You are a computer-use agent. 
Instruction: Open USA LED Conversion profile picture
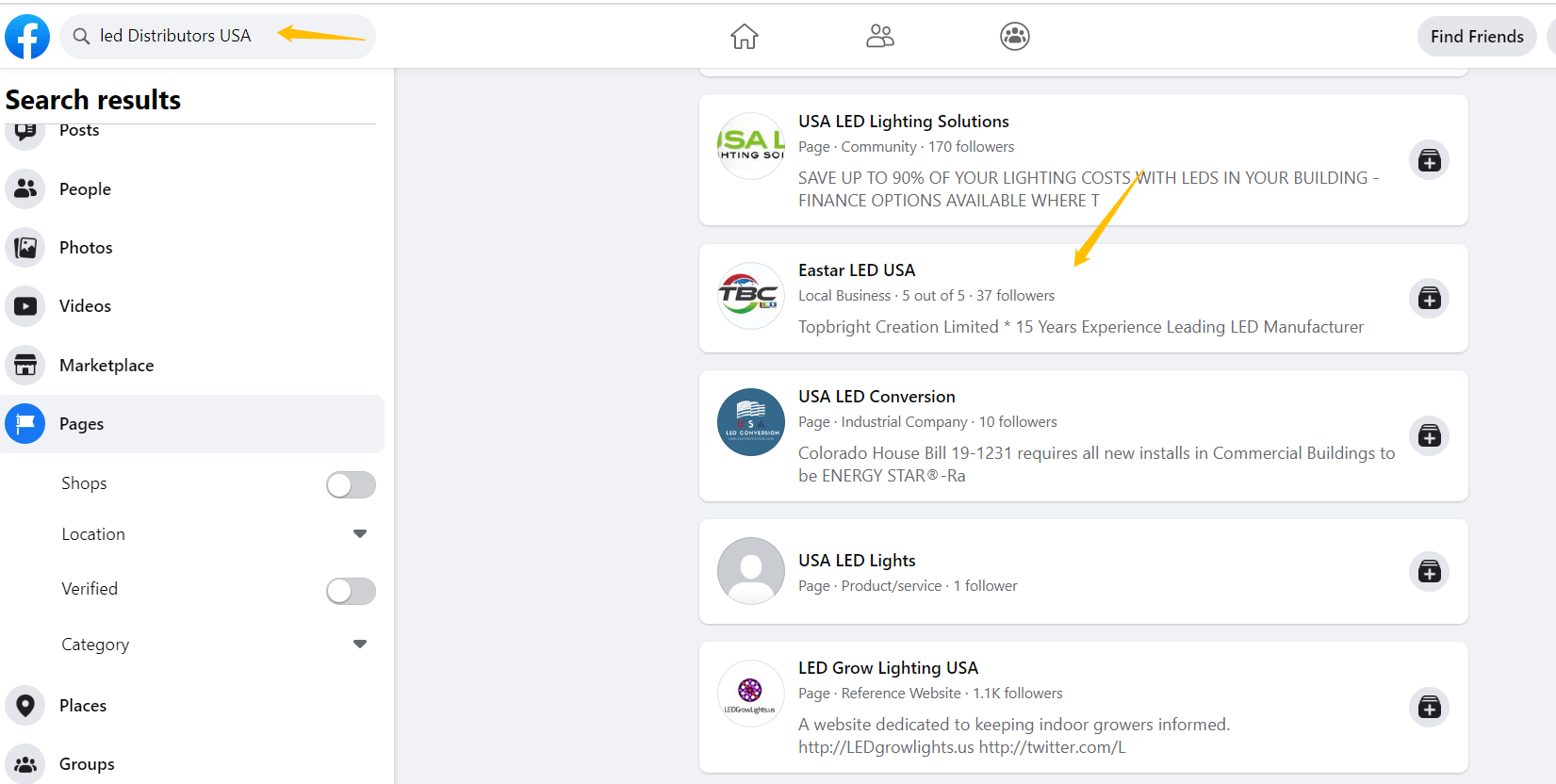(x=751, y=422)
